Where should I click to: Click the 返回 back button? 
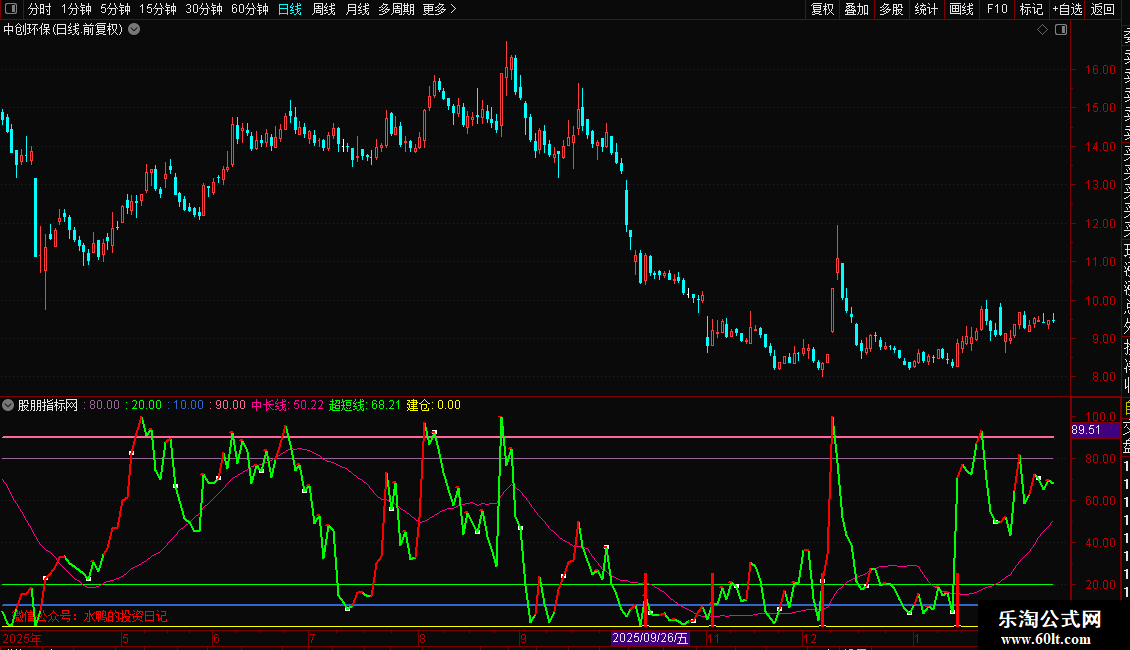click(x=1103, y=9)
